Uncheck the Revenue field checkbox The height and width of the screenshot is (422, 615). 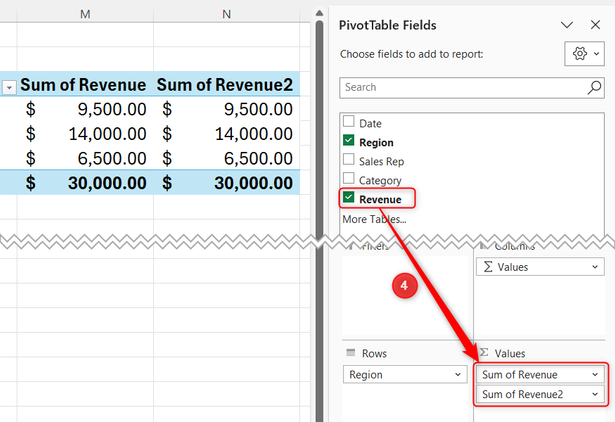pos(348,197)
